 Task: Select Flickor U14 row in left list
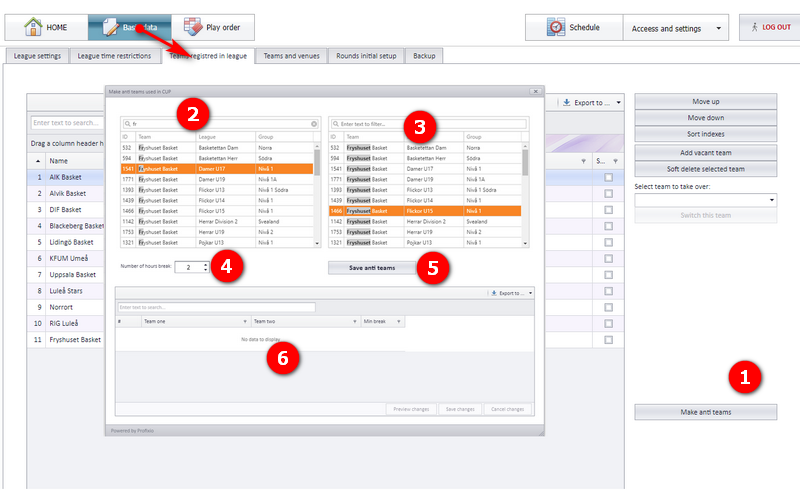coord(217,201)
